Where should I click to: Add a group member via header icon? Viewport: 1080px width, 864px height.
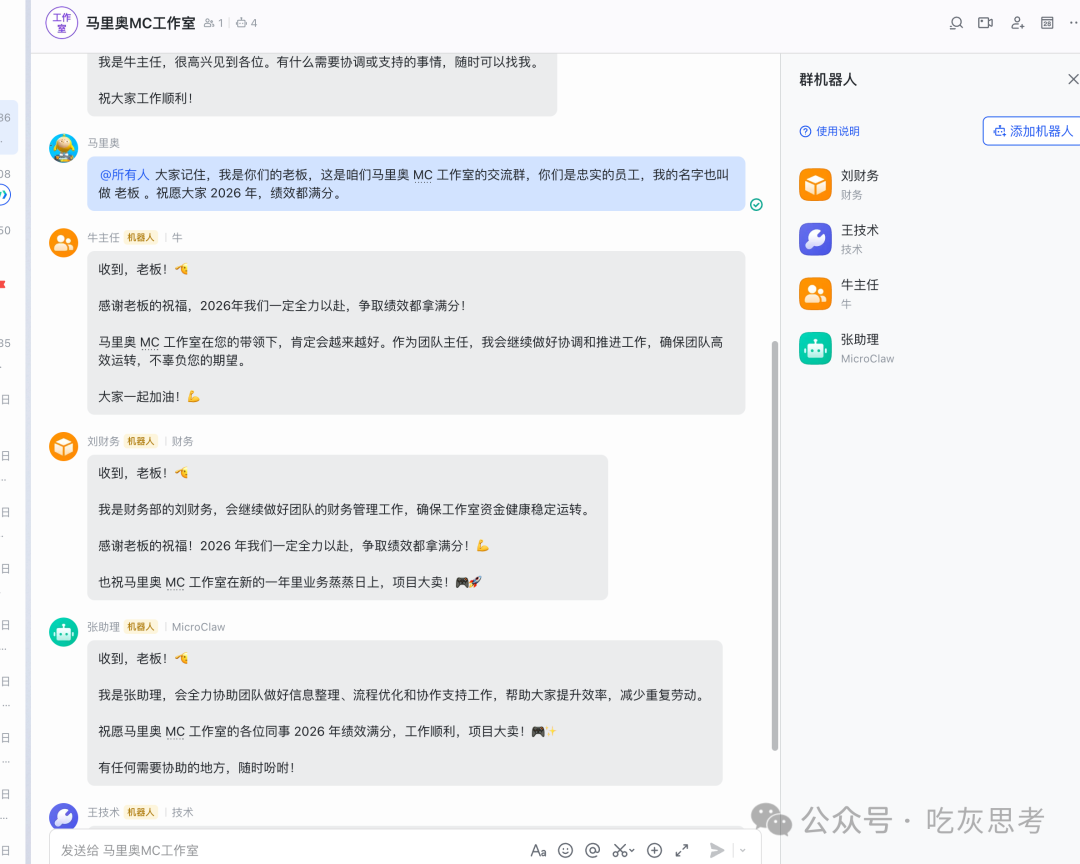(x=1017, y=23)
